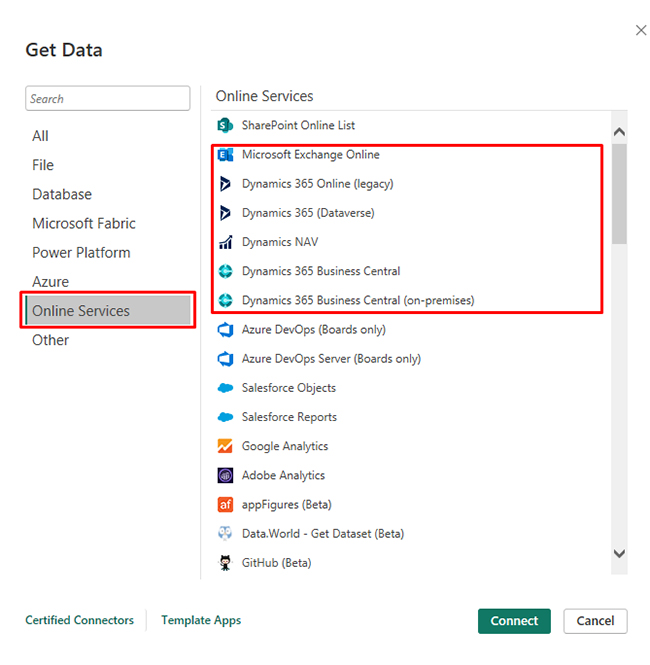The image size is (650, 665).
Task: Click the Salesforce Objects cloud icon
Action: click(225, 388)
